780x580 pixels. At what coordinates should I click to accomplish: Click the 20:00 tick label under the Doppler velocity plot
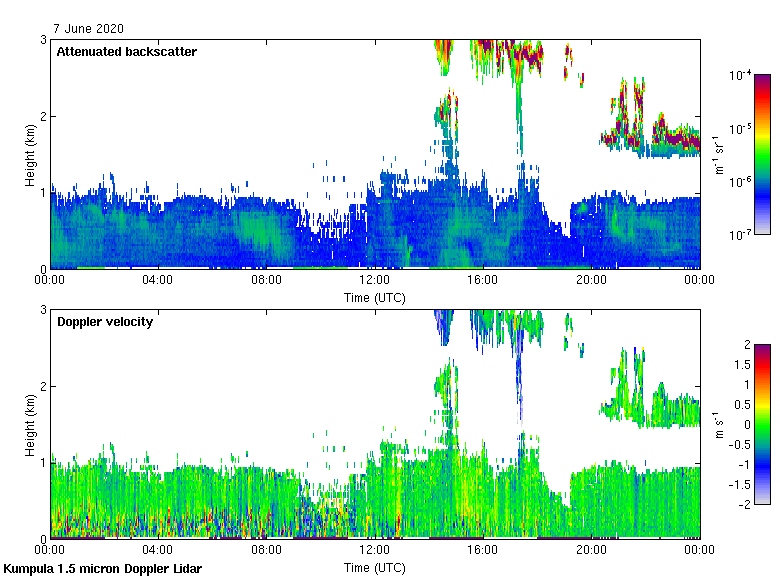tap(591, 551)
